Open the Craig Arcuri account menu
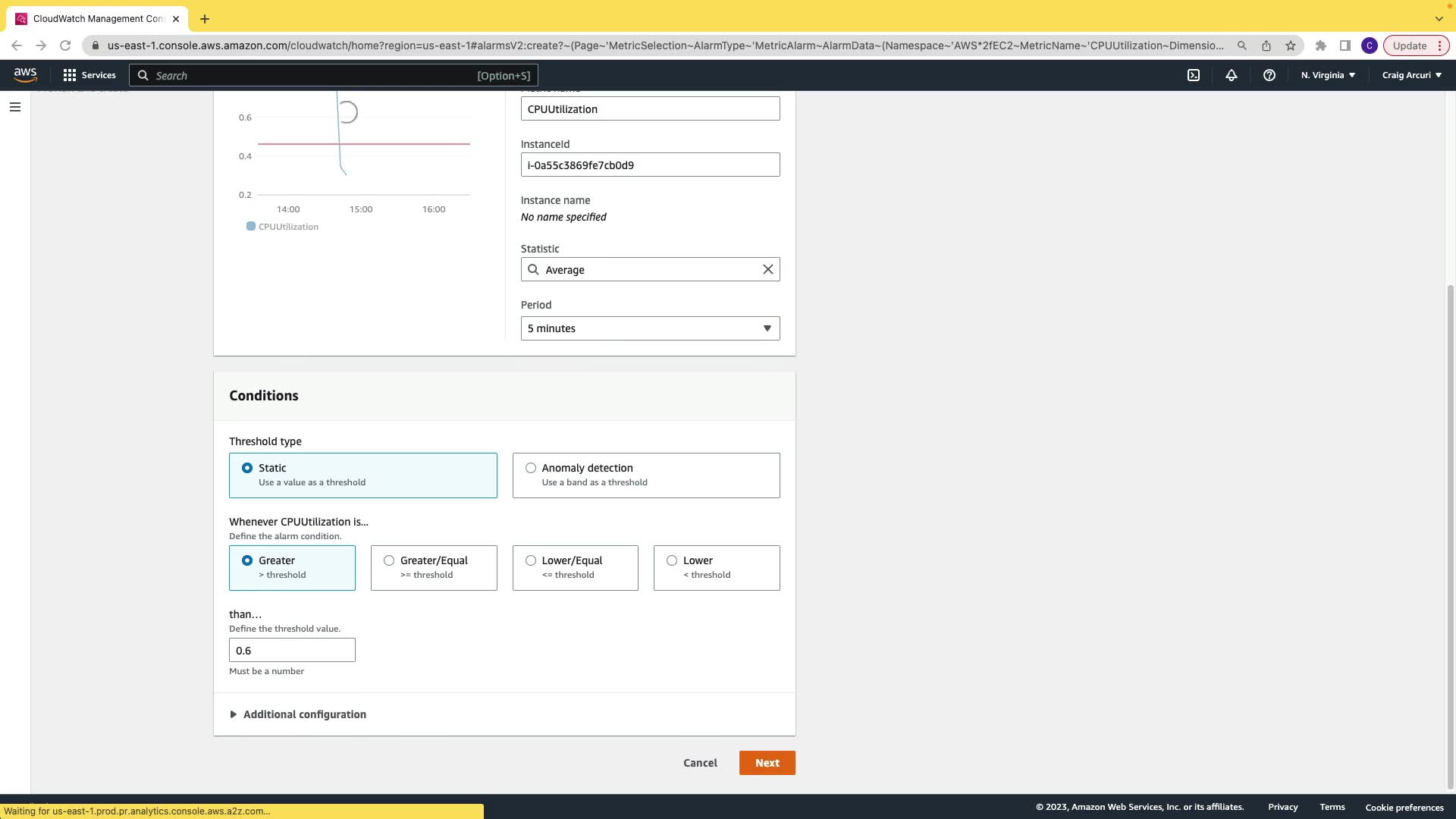The image size is (1456, 819). 1411,75
